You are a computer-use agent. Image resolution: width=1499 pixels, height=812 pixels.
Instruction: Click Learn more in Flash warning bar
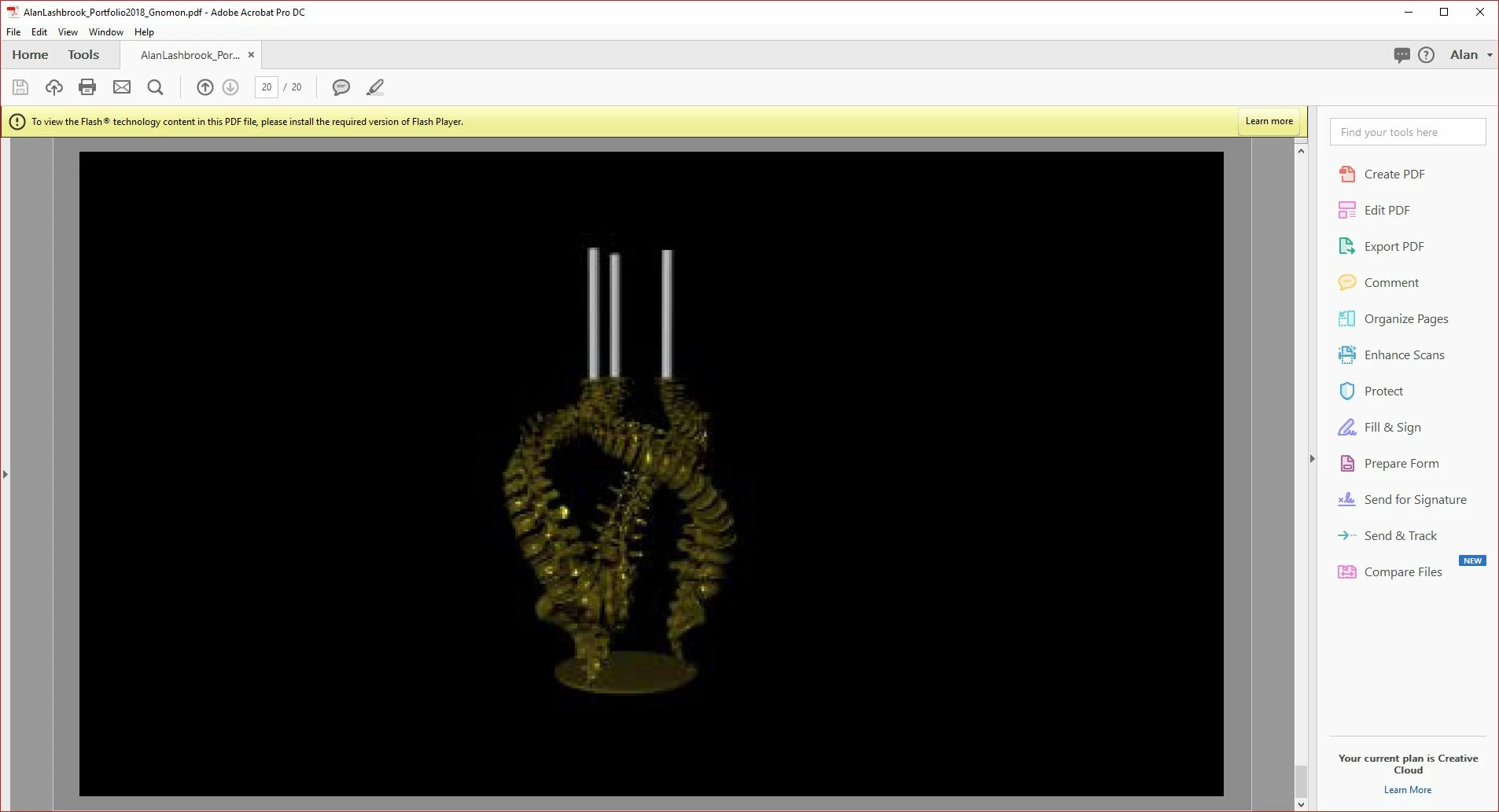[1269, 121]
